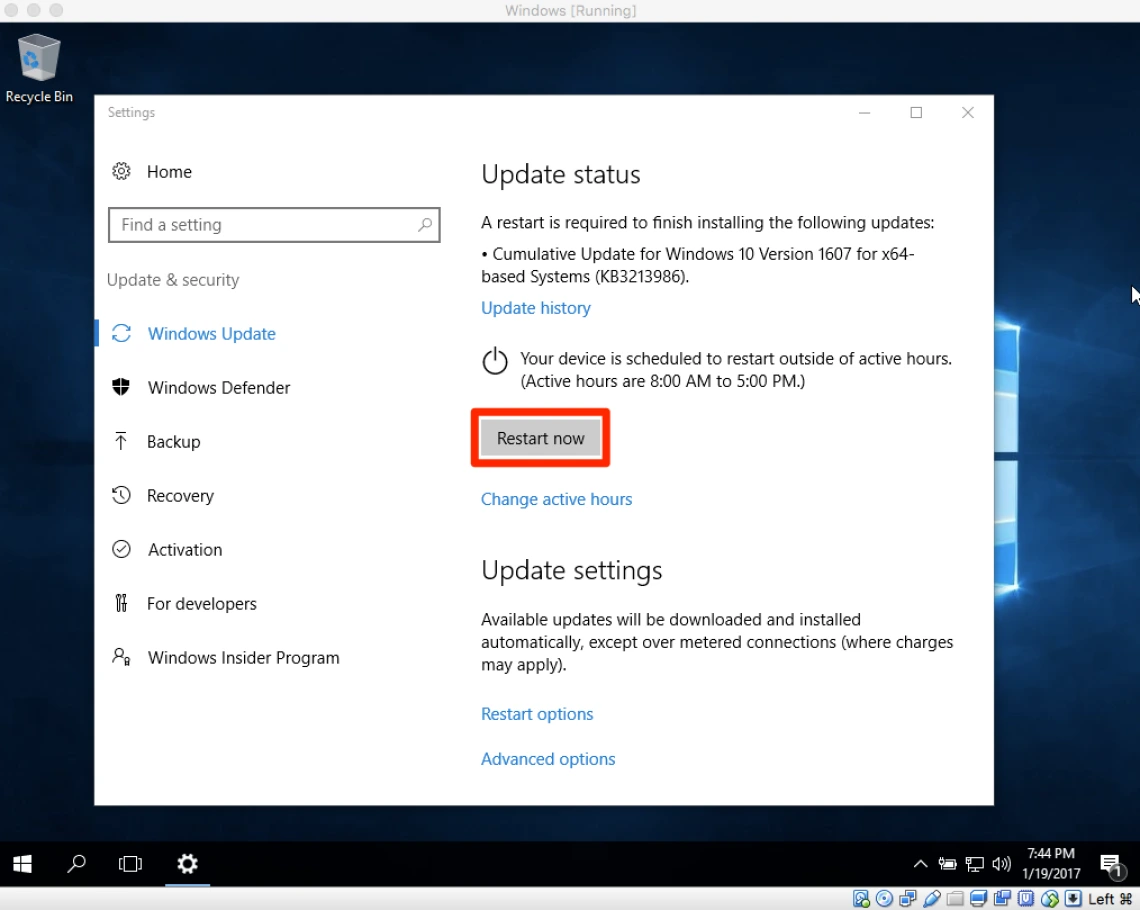This screenshot has width=1140, height=910.
Task: Click the battery power tray icon
Action: click(947, 863)
